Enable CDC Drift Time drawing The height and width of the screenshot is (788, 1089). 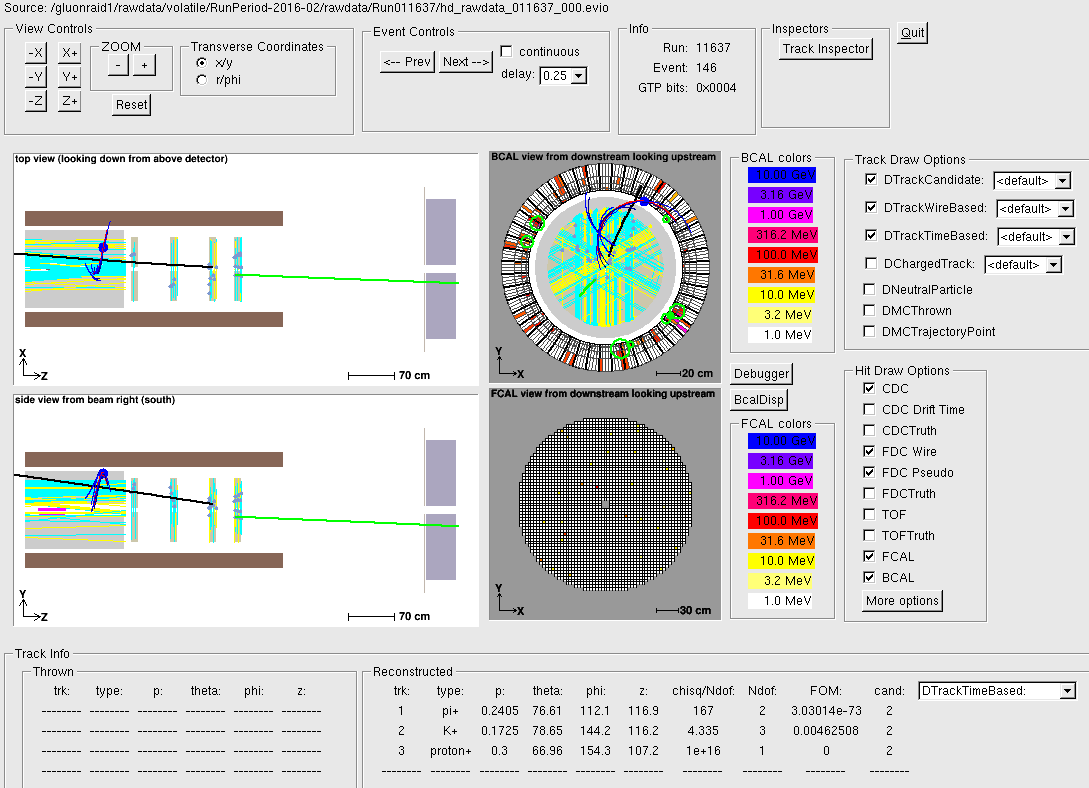click(869, 409)
